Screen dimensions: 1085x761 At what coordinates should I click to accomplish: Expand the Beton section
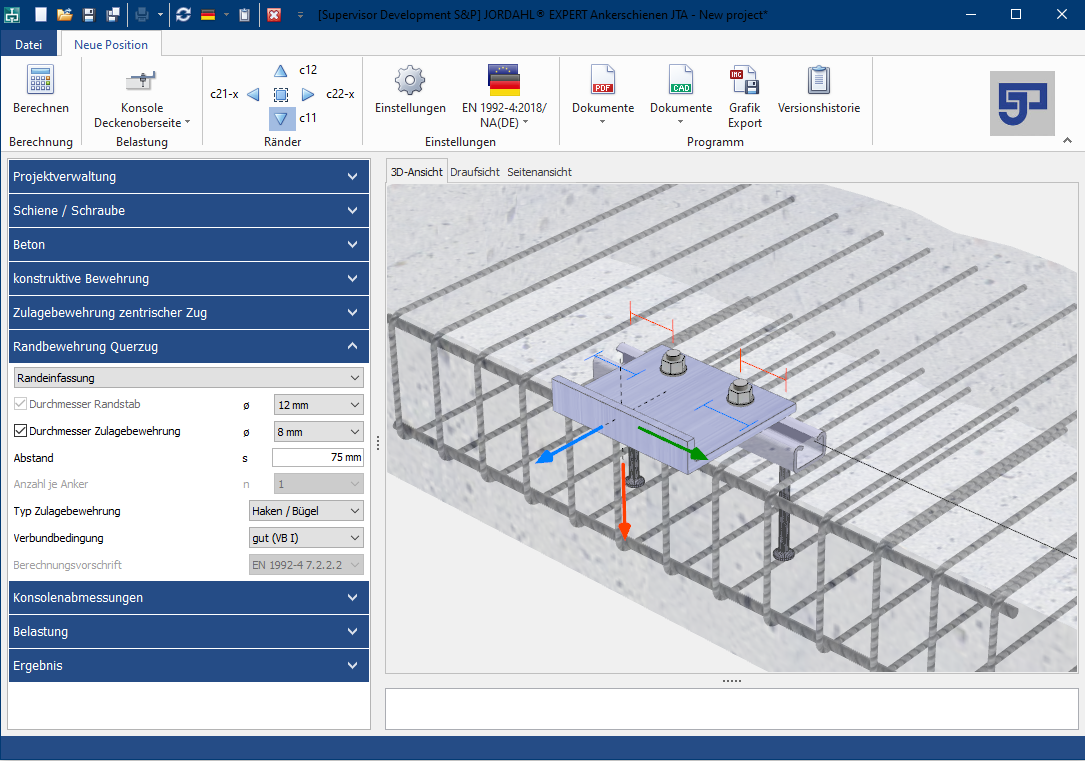[189, 244]
